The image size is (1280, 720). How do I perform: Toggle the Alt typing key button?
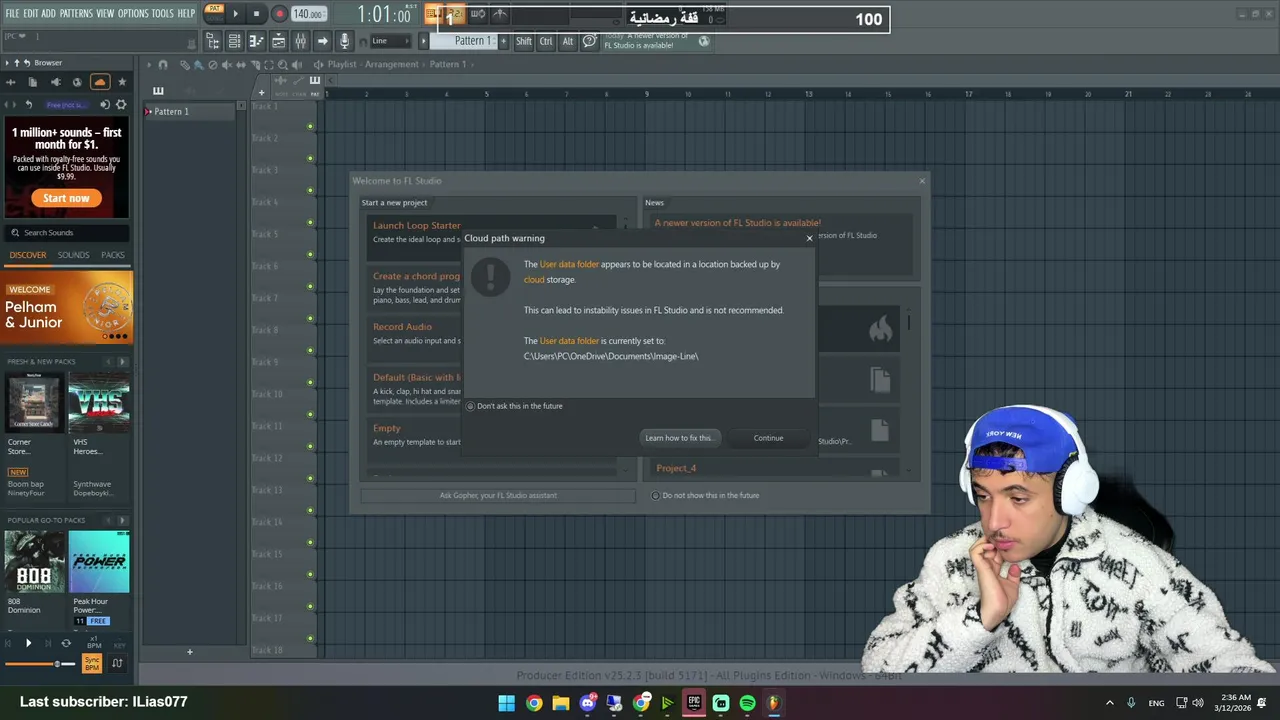click(x=568, y=41)
